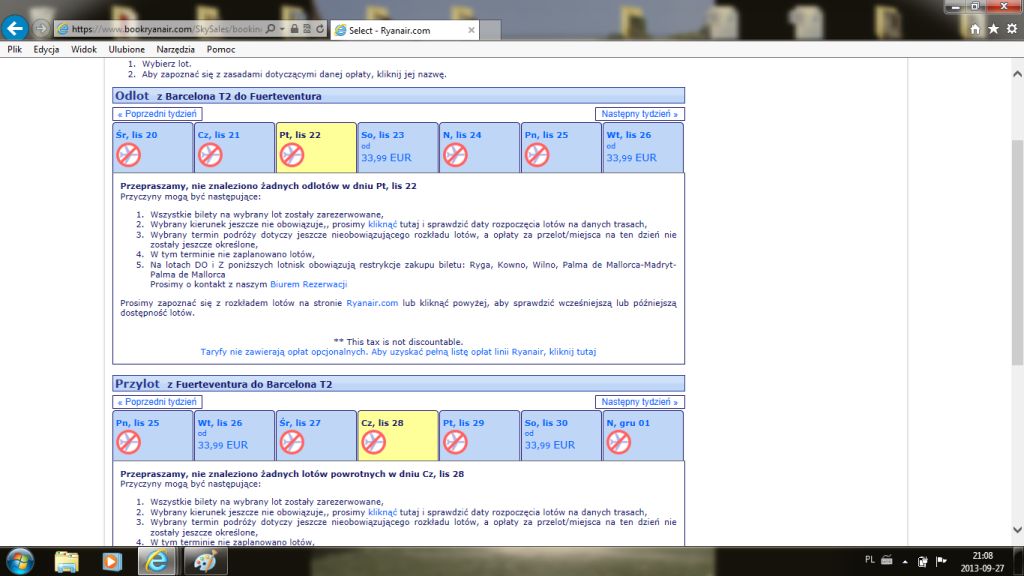Viewport: 1024px width, 576px height.
Task: Show hidden tray icons with the arrow
Action: click(x=904, y=561)
